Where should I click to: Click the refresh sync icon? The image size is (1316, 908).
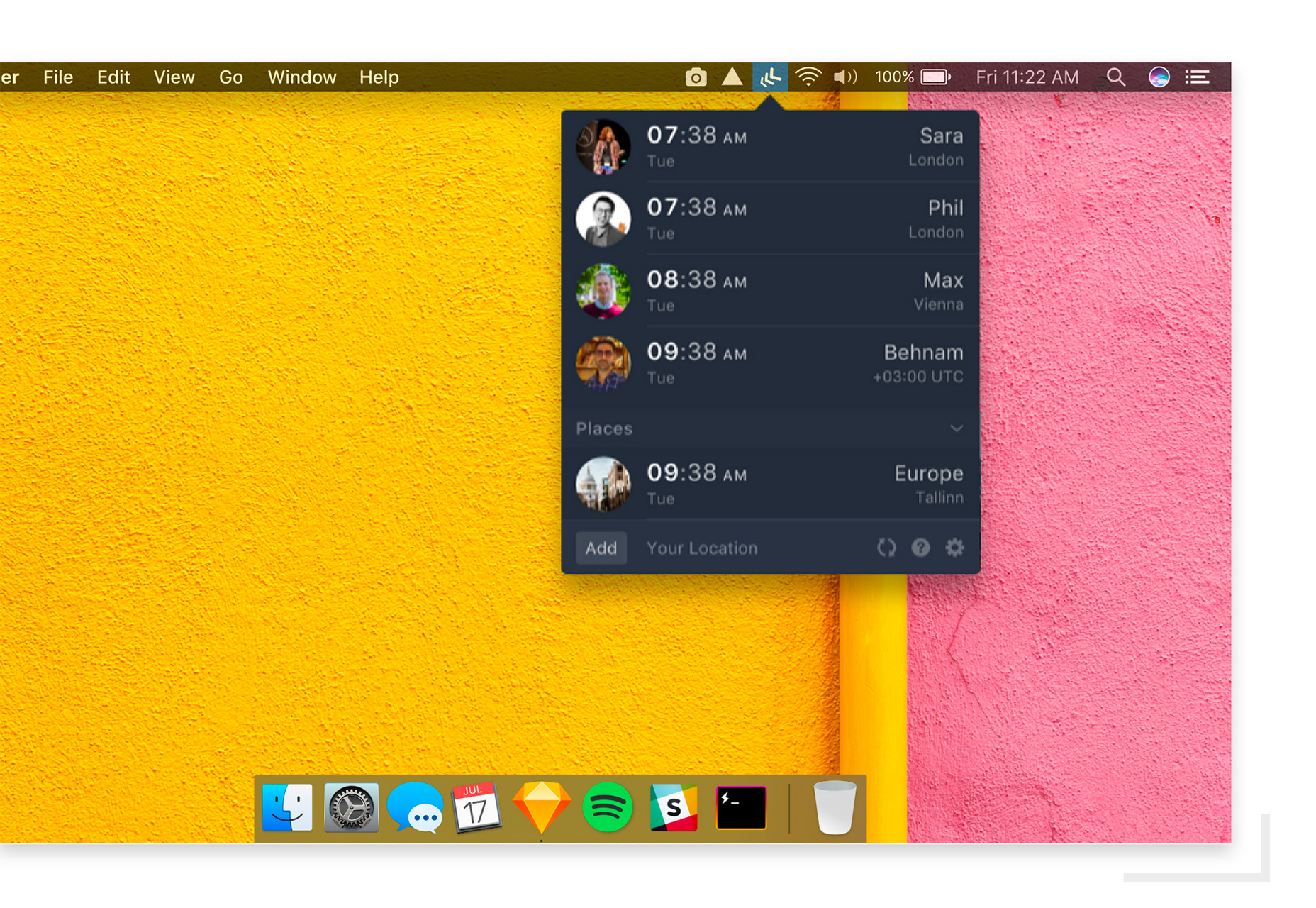pos(886,548)
